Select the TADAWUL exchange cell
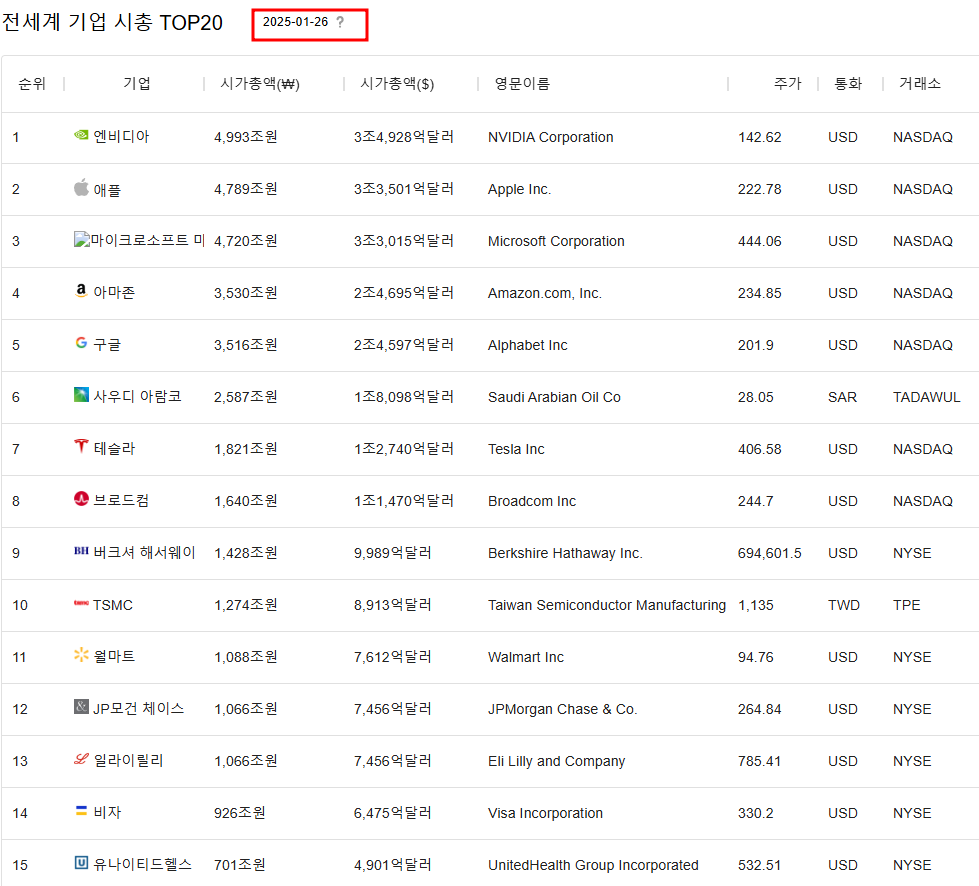The width and height of the screenshot is (979, 886). point(927,397)
